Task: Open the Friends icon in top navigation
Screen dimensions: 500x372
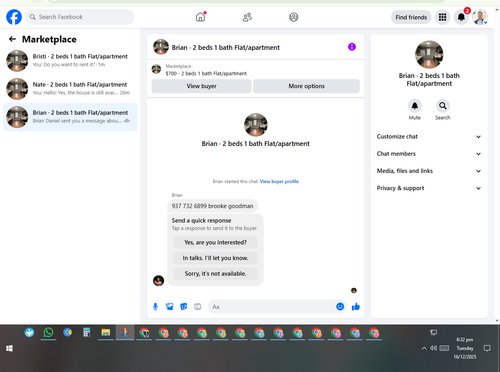Action: pyautogui.click(x=247, y=17)
